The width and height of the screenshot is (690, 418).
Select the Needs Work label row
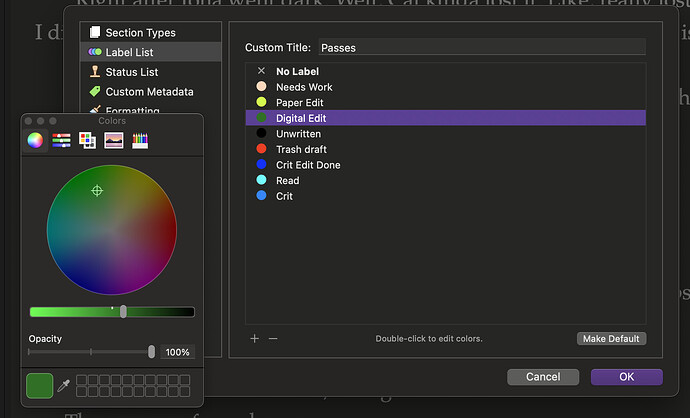point(446,87)
